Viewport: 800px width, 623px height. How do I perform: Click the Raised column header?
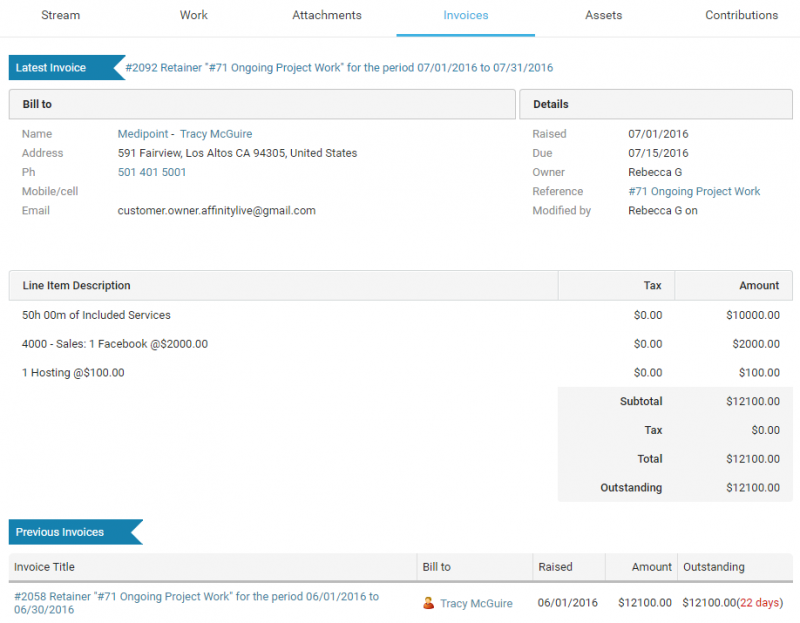click(555, 567)
